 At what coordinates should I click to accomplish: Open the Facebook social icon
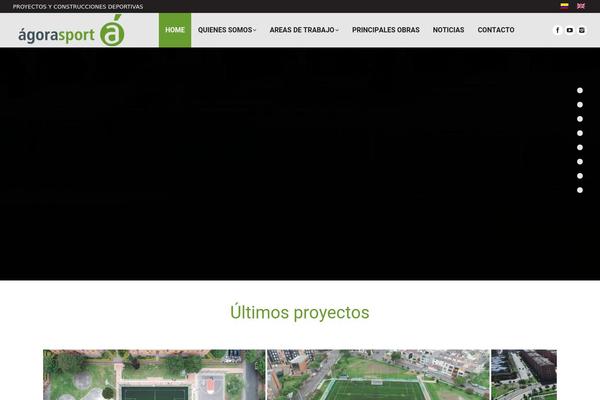pos(558,30)
